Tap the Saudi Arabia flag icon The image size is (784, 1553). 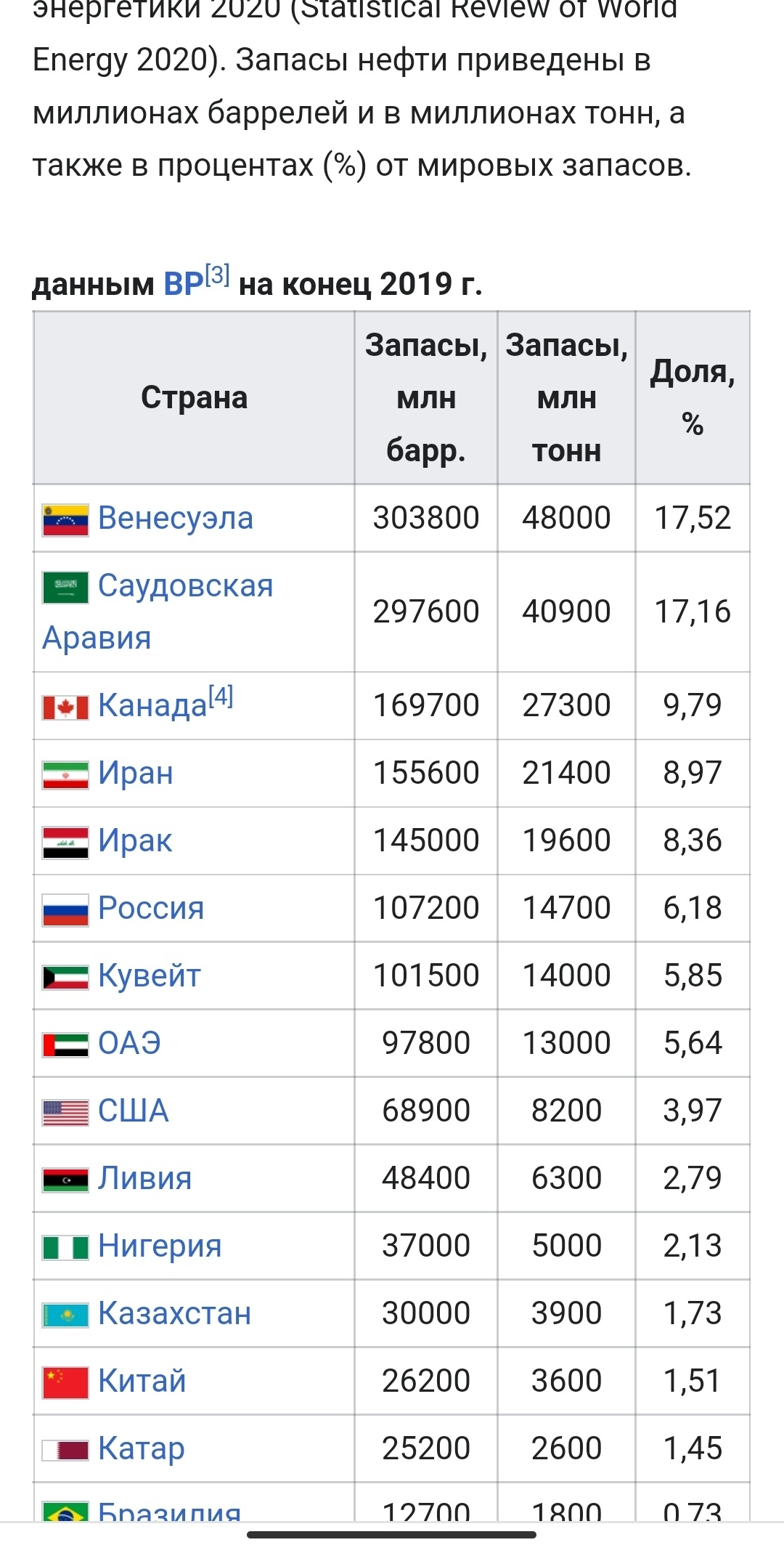point(65,587)
